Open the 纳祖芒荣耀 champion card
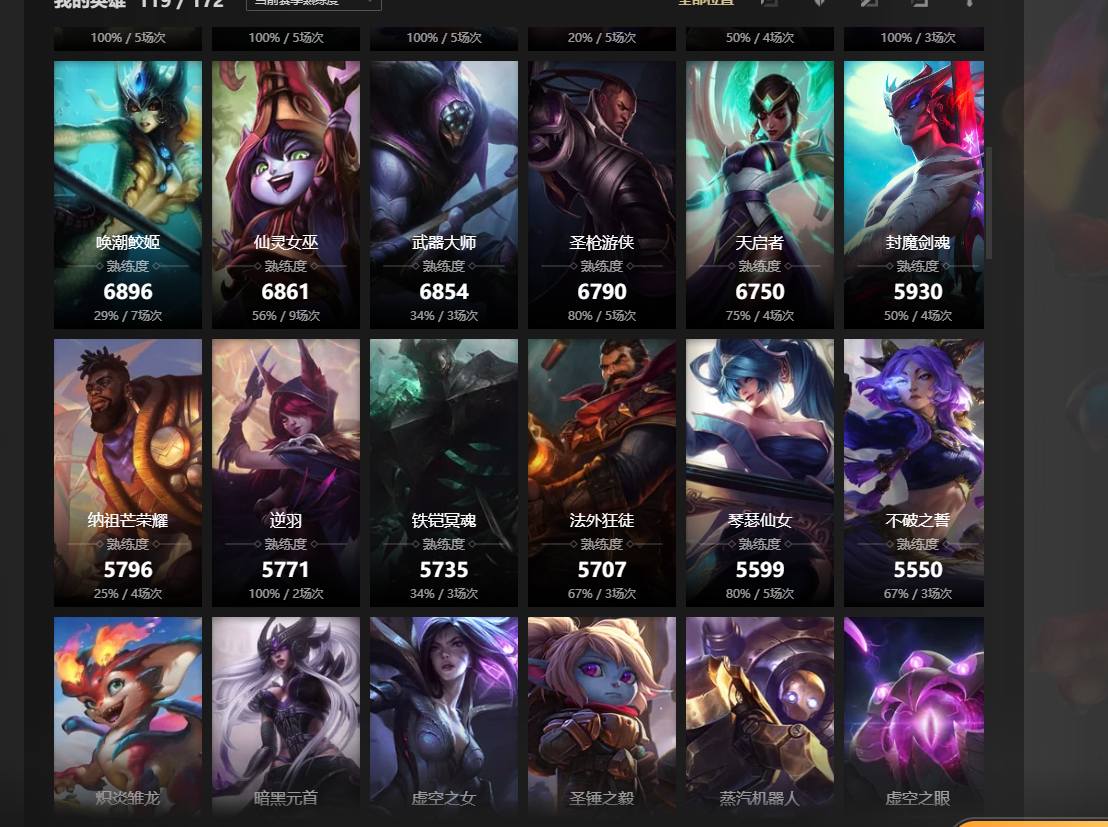 [128, 473]
